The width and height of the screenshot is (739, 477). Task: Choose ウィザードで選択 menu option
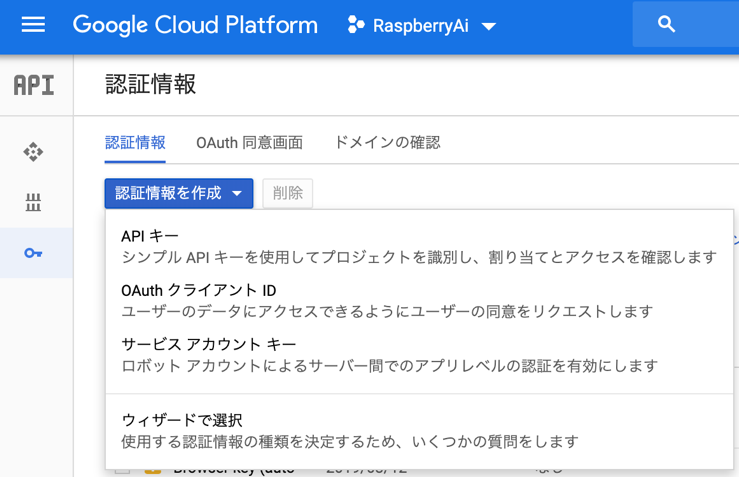[419, 431]
